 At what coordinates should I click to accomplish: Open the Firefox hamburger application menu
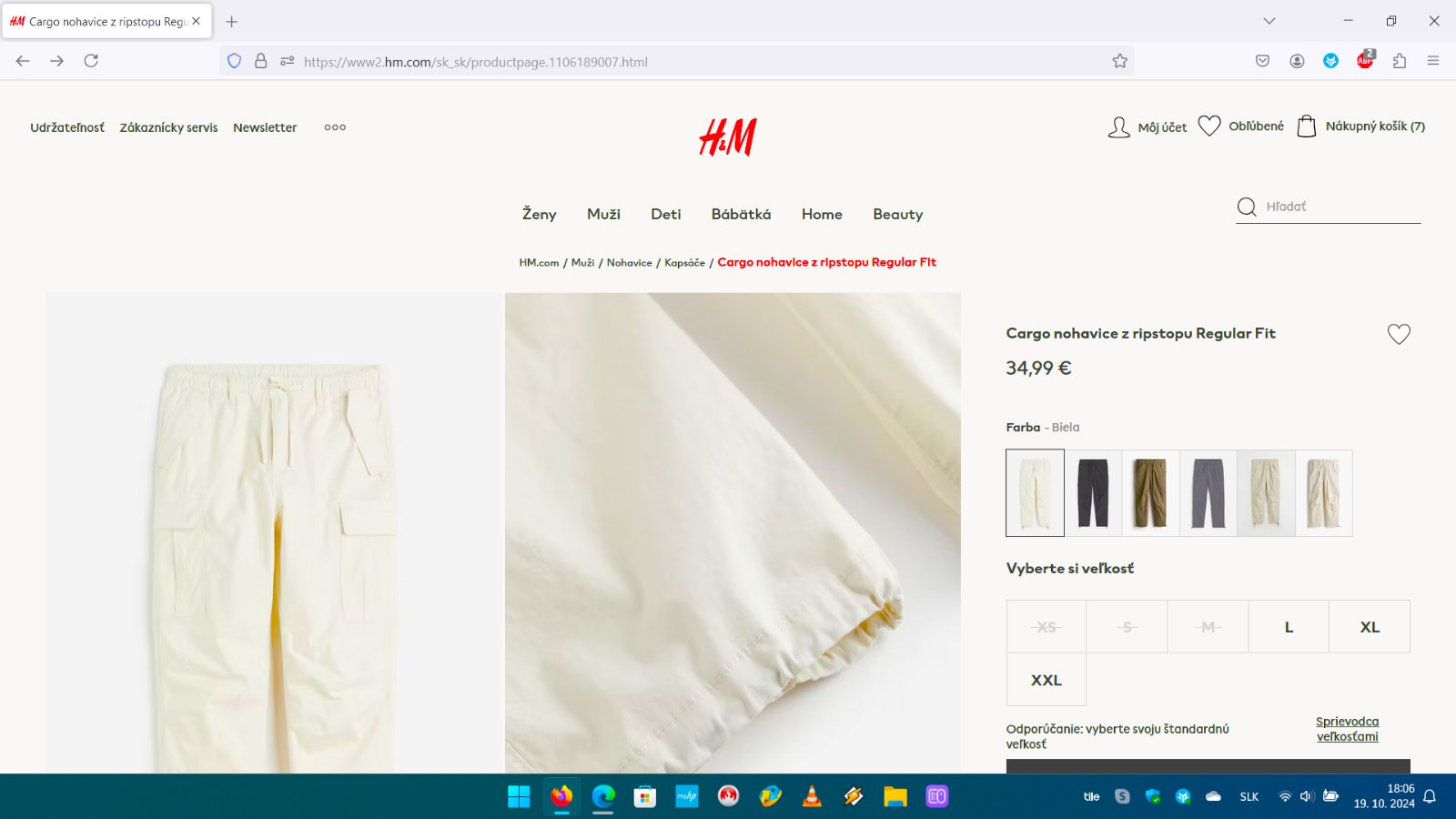(x=1432, y=61)
